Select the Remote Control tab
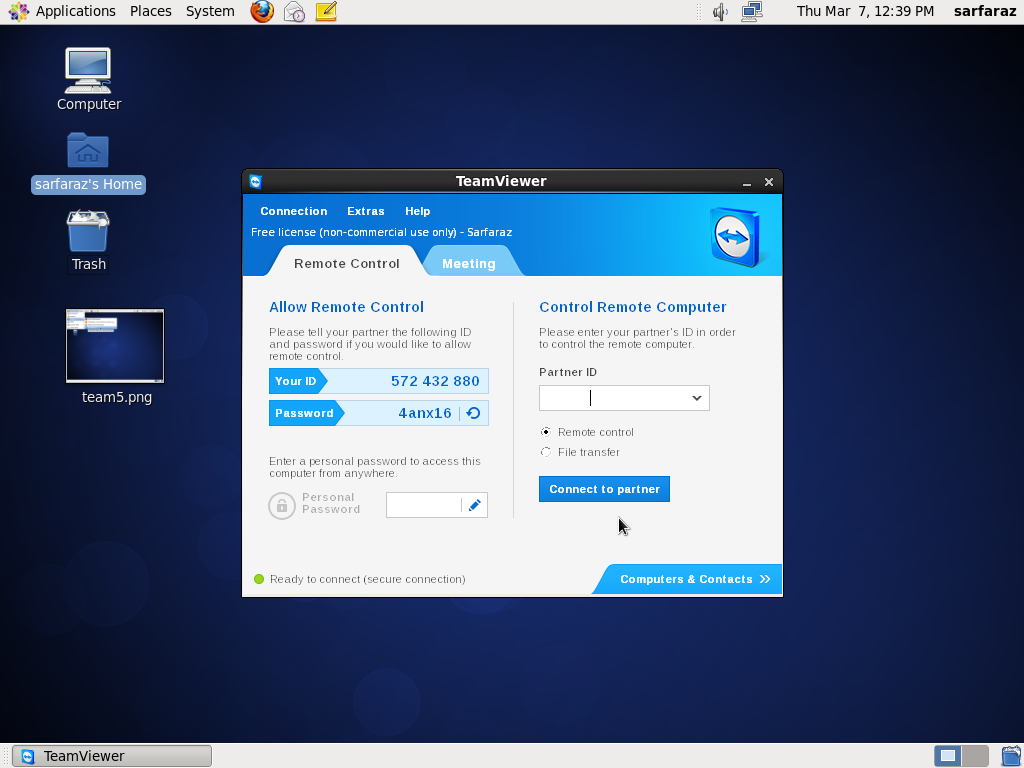The height and width of the screenshot is (768, 1024). [346, 263]
